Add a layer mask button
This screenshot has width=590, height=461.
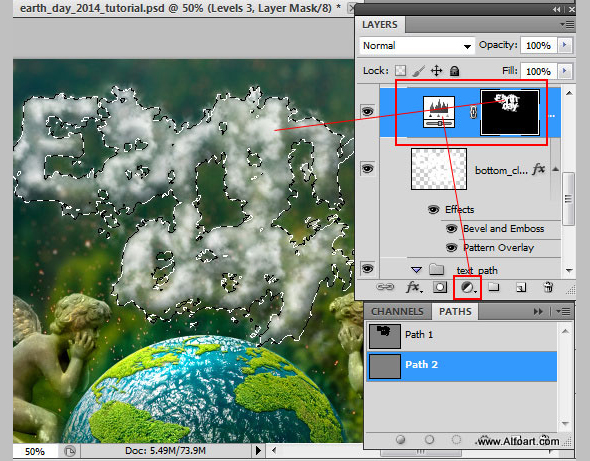pyautogui.click(x=440, y=288)
